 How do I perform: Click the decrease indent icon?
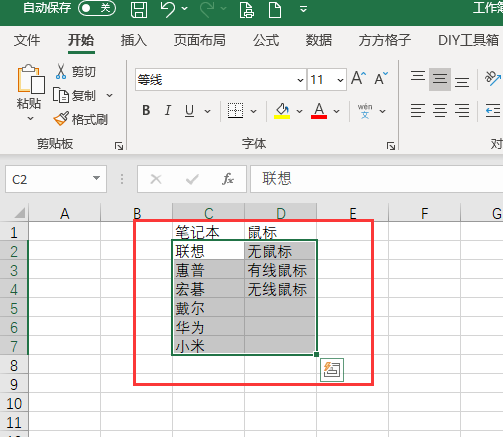(493, 110)
